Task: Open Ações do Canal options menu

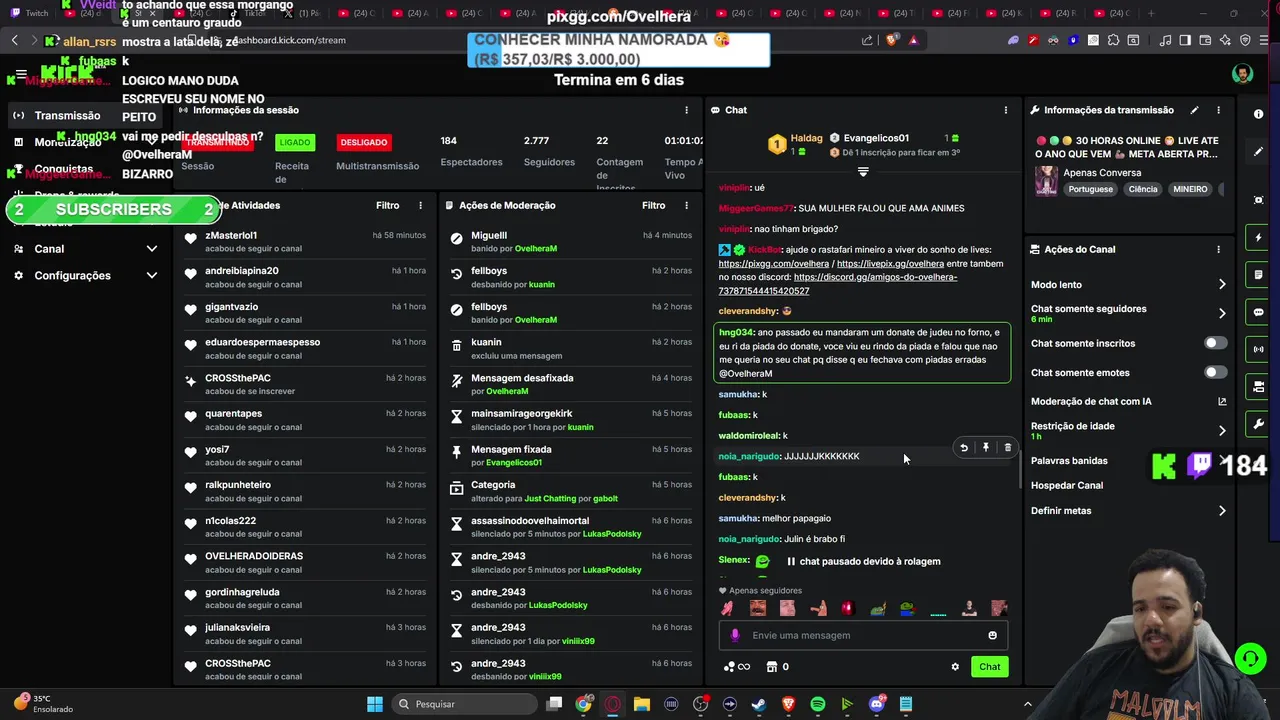Action: [x=1218, y=249]
